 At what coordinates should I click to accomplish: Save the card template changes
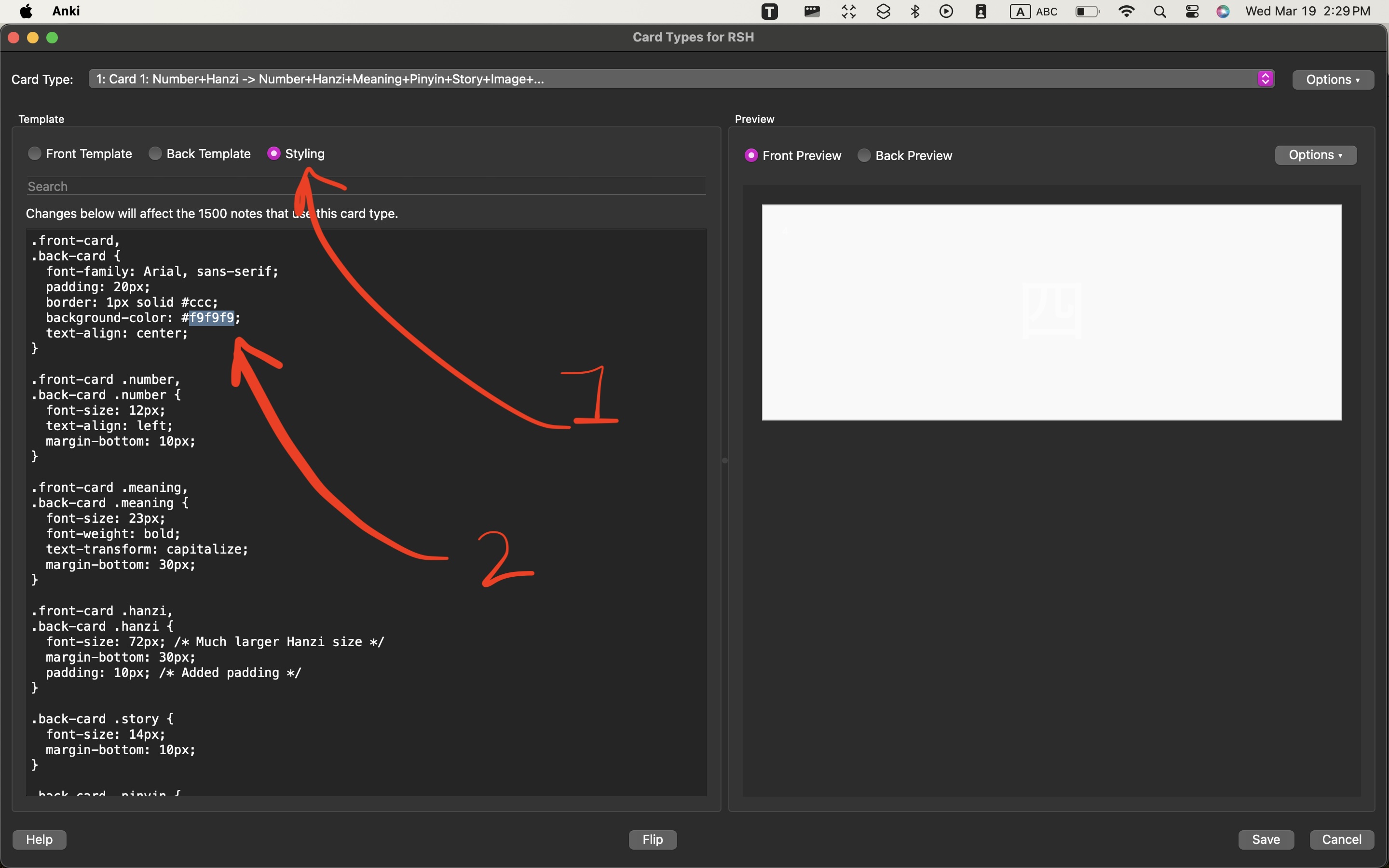click(x=1266, y=839)
